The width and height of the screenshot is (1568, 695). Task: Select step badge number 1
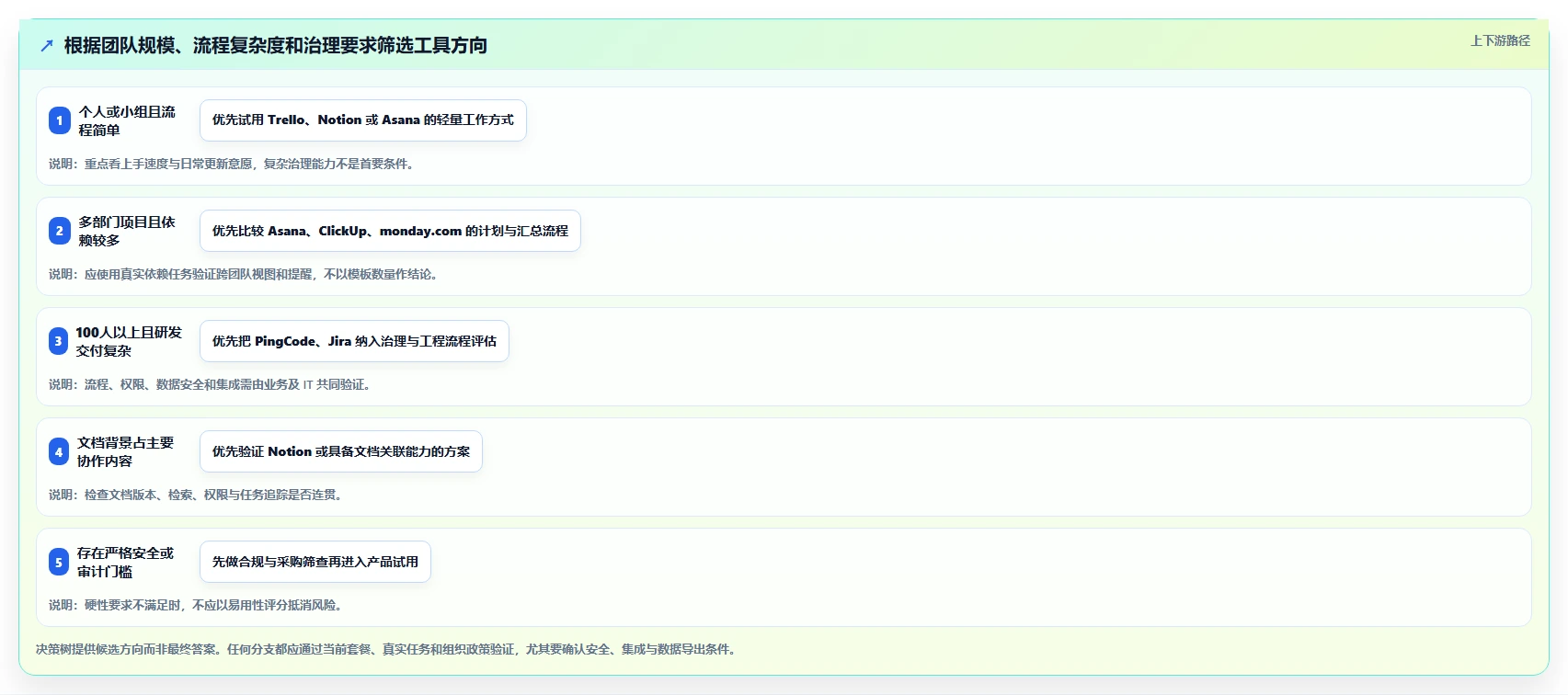[60, 120]
